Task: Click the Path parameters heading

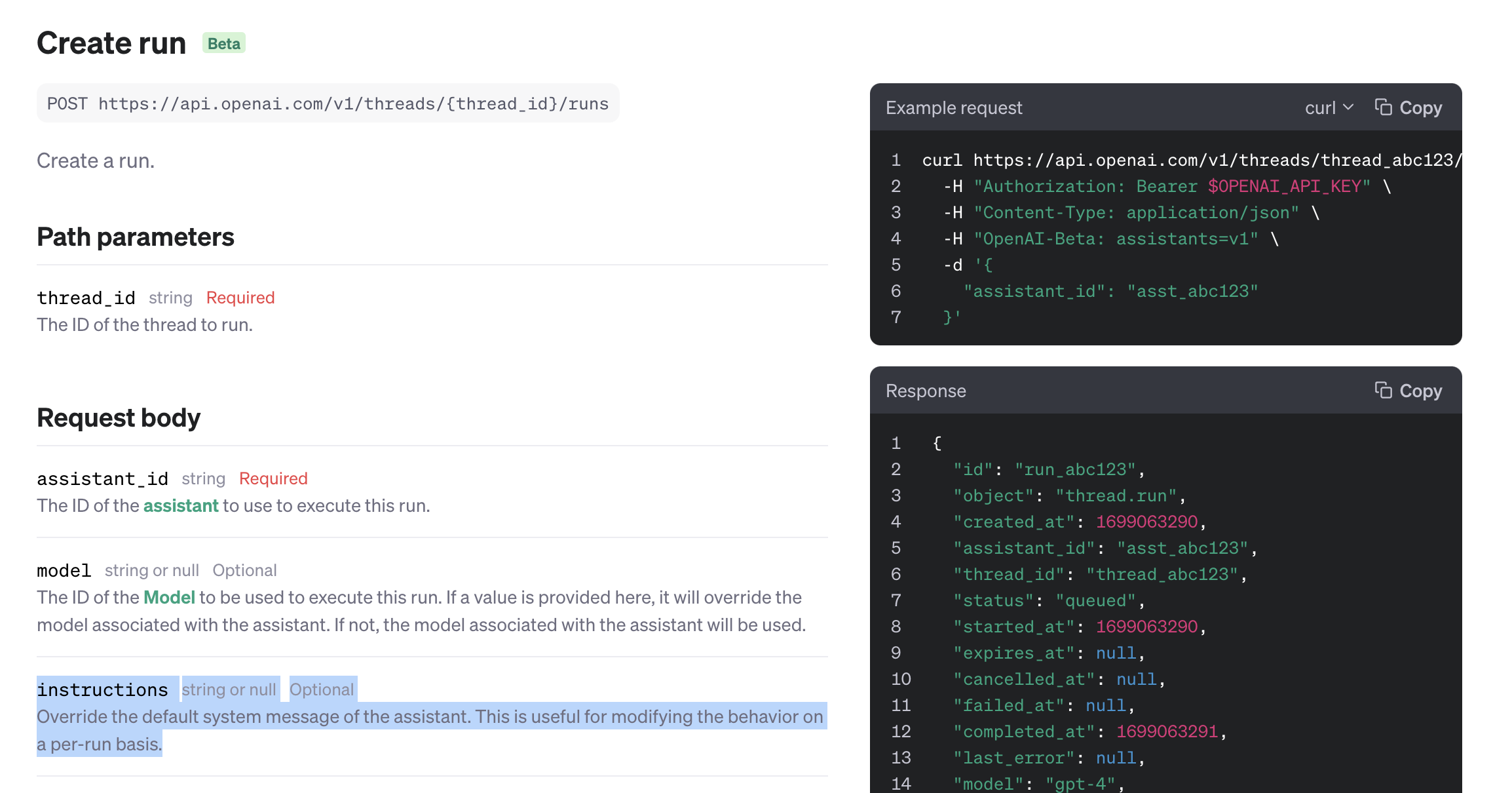Action: 136,237
